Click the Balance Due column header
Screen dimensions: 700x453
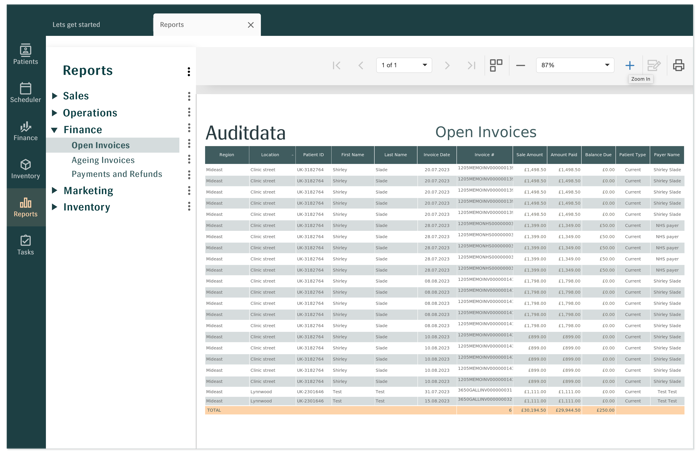(598, 155)
